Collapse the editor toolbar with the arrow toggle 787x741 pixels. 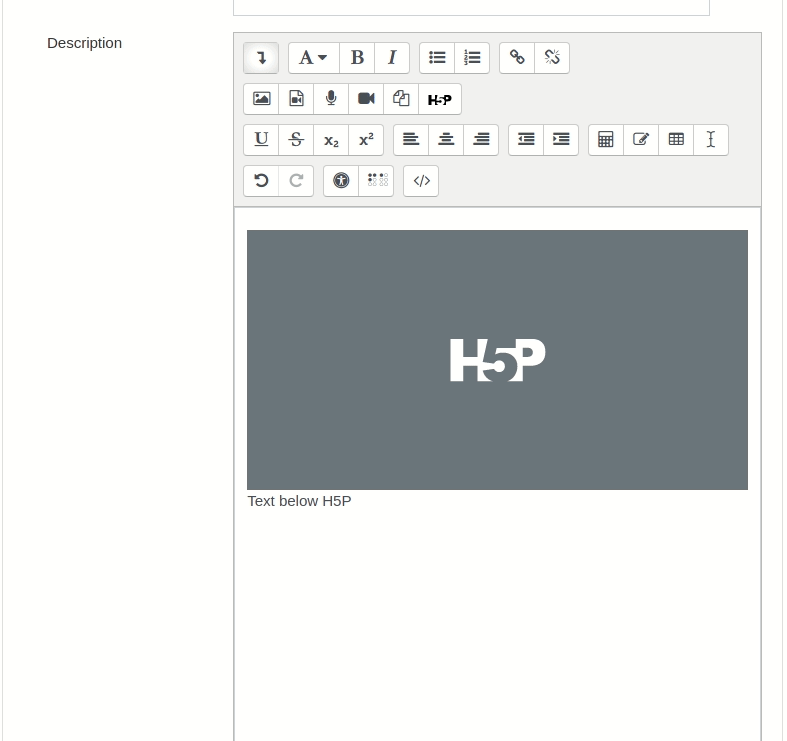click(261, 58)
